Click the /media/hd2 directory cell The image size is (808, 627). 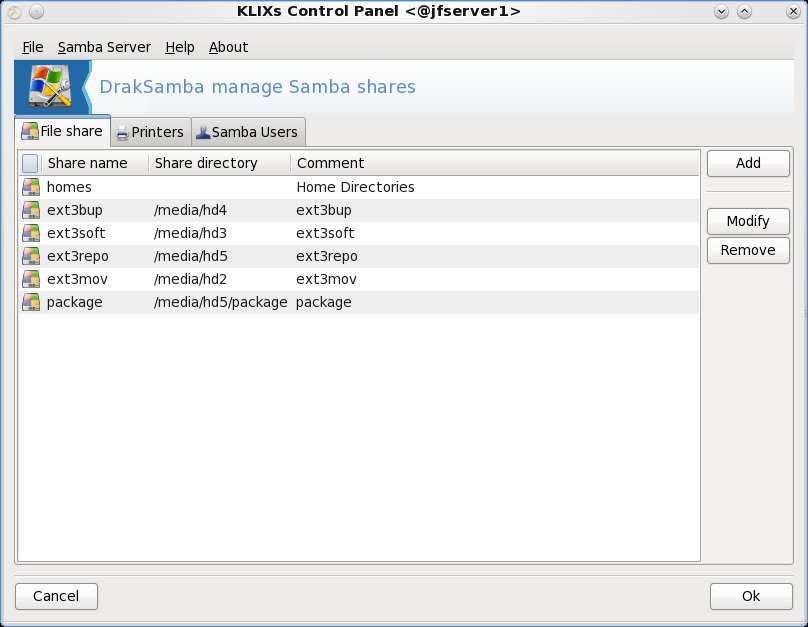190,279
